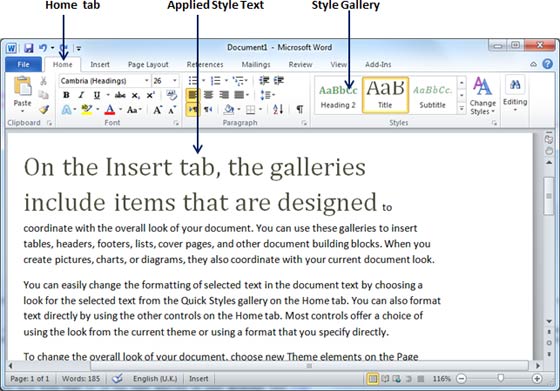The image size is (560, 391).
Task: Open the Mailings tab
Action: coord(256,65)
